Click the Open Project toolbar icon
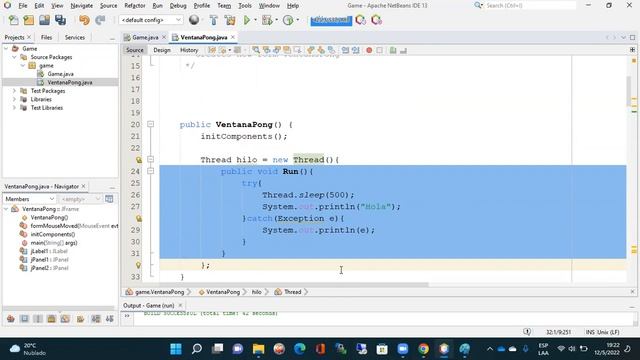Screen dimensions: 640x360 [44, 20]
